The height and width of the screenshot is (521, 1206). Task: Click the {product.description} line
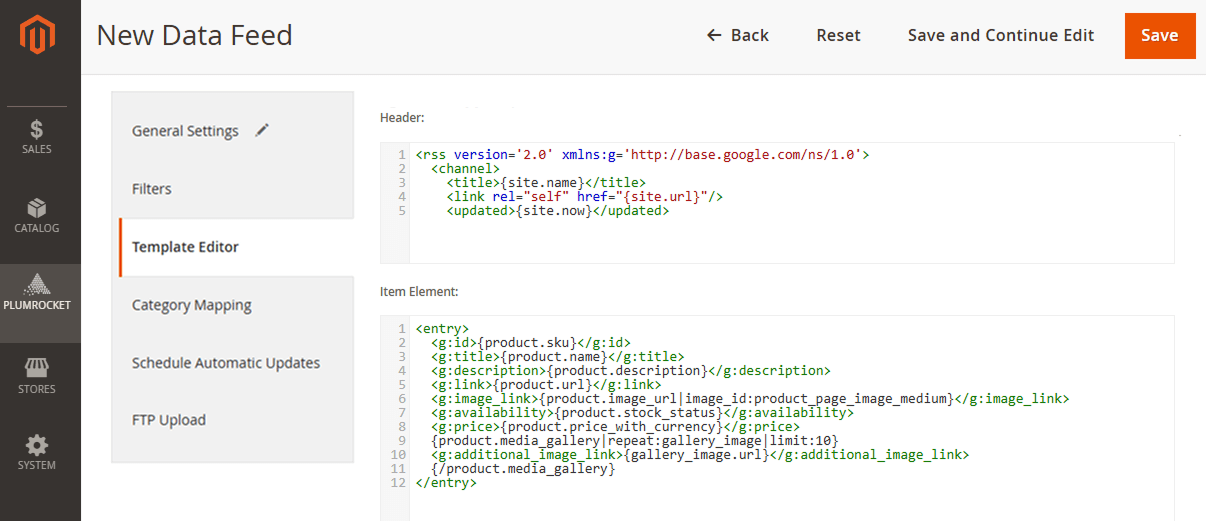[630, 370]
